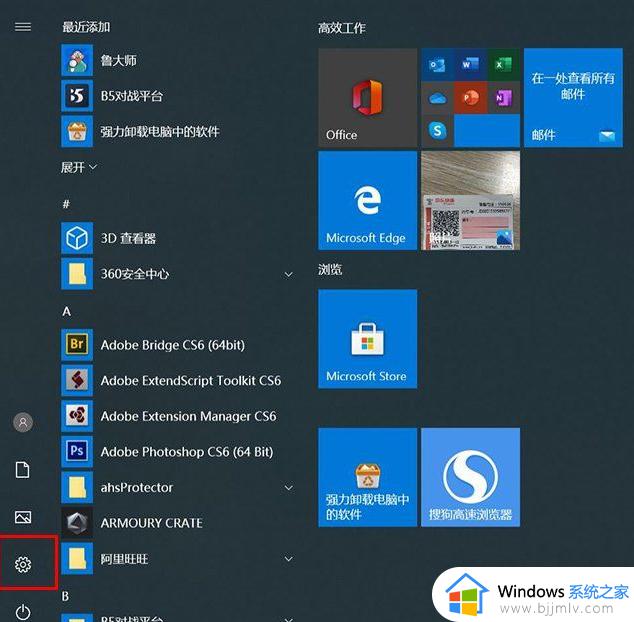This screenshot has height=622, width=634.
Task: Select Adobe Photoshop CS6 (64 Bit) text
Action: (x=187, y=452)
